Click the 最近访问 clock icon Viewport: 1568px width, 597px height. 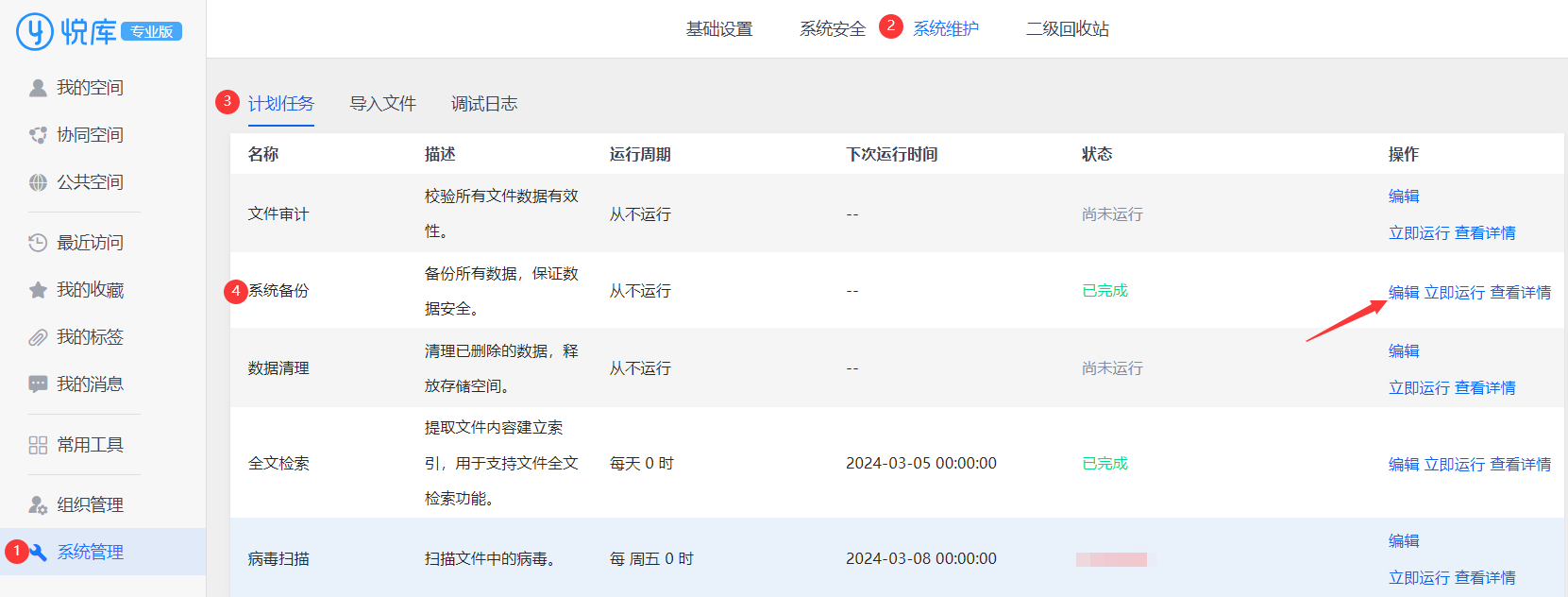[38, 243]
